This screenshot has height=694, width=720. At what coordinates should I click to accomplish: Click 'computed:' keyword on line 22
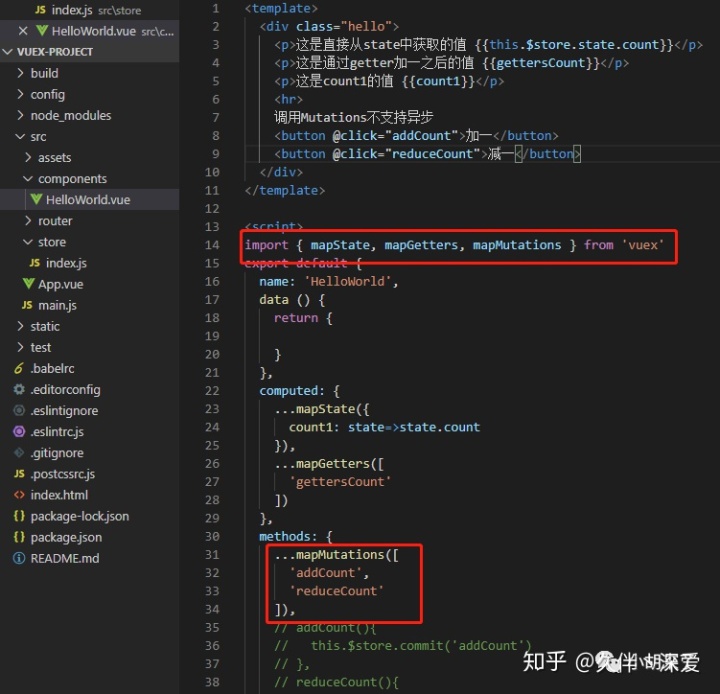(292, 391)
